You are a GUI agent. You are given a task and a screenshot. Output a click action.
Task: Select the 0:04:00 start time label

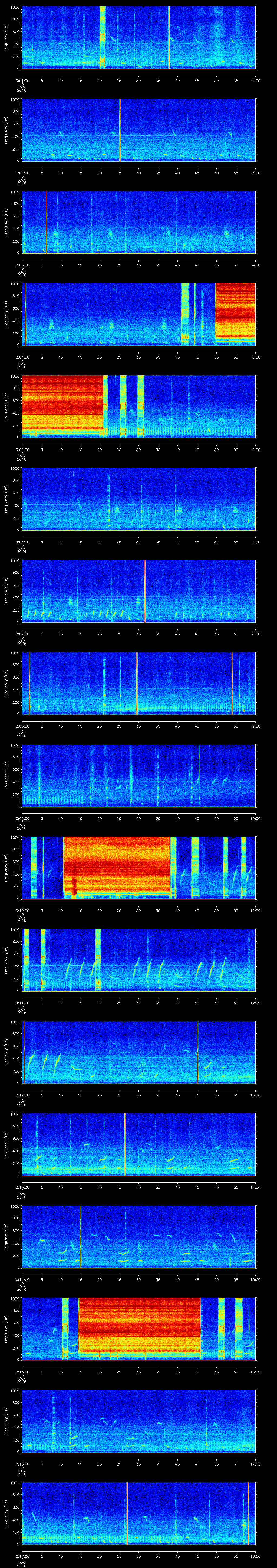tap(22, 357)
